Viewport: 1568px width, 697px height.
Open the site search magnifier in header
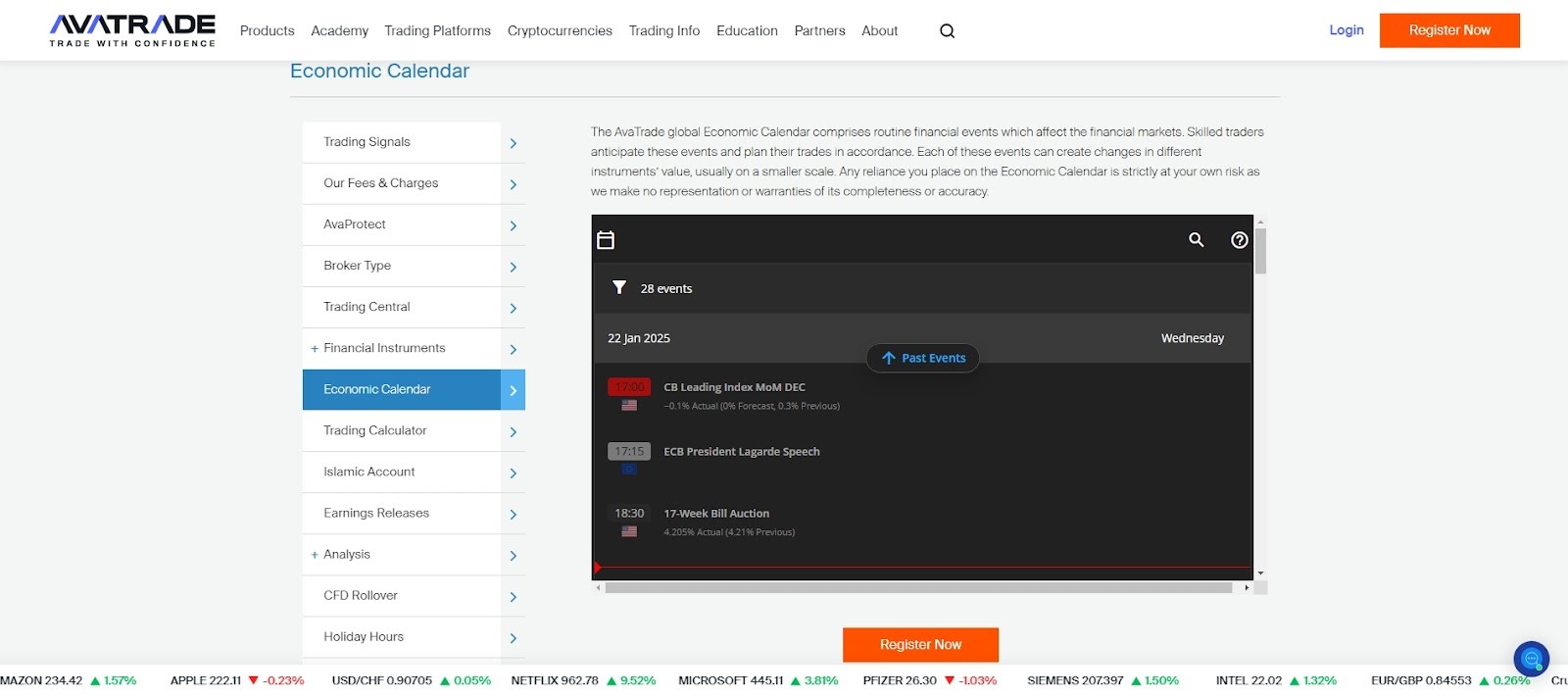point(947,30)
